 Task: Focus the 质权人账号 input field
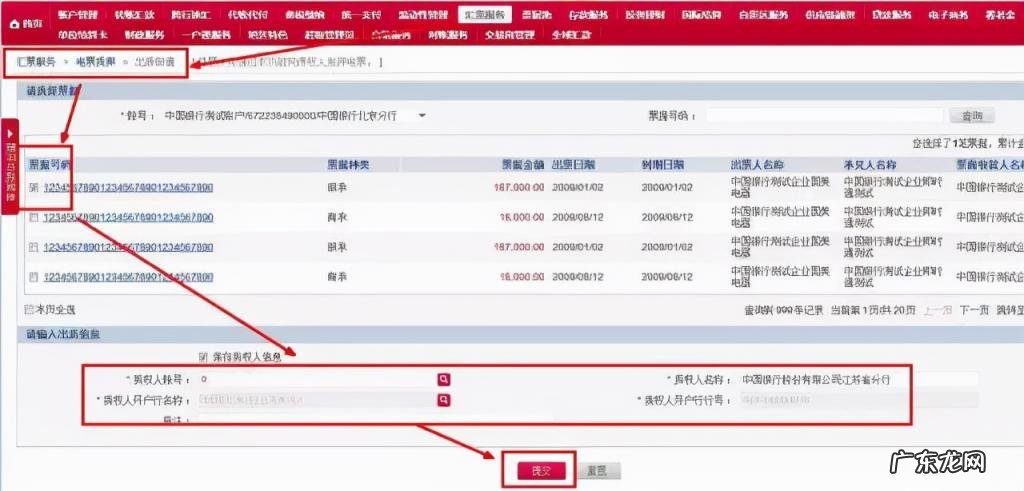[317, 379]
